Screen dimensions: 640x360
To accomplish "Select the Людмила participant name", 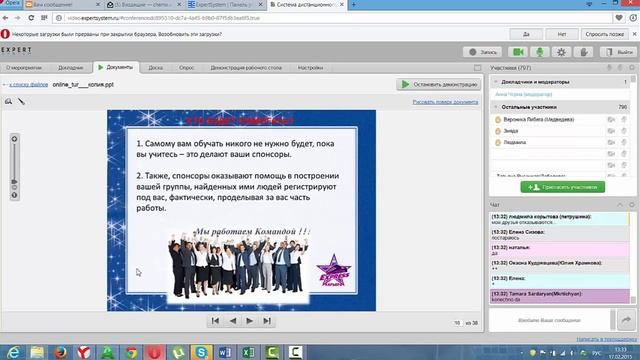I will [515, 142].
